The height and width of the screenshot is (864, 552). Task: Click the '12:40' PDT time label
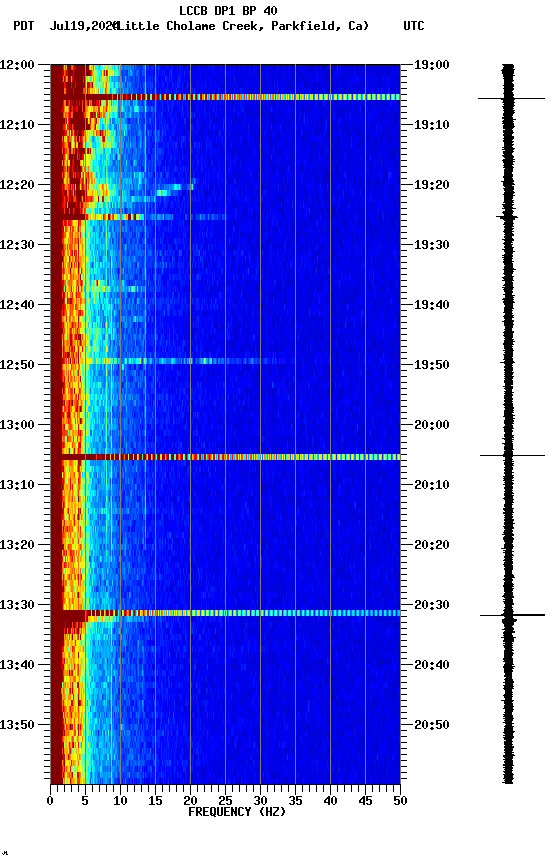coord(17,305)
